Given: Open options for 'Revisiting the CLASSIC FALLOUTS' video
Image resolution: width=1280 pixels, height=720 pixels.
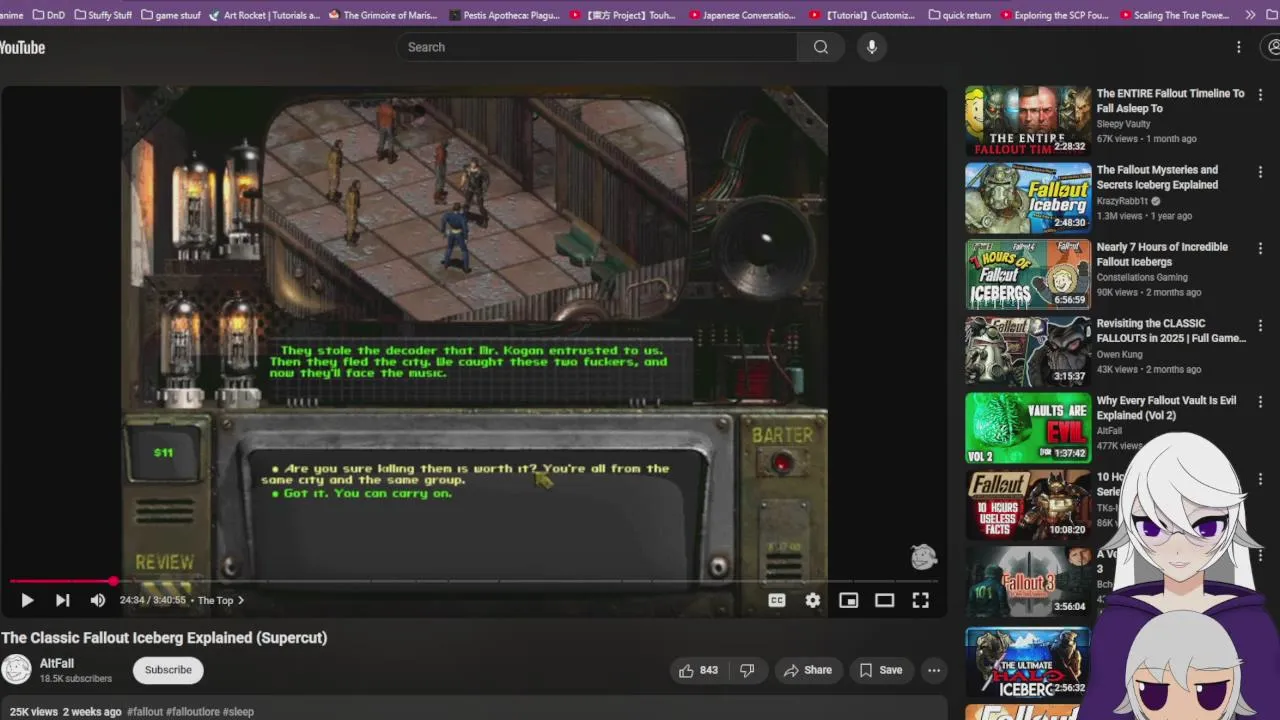Looking at the screenshot, I should click(x=1260, y=326).
